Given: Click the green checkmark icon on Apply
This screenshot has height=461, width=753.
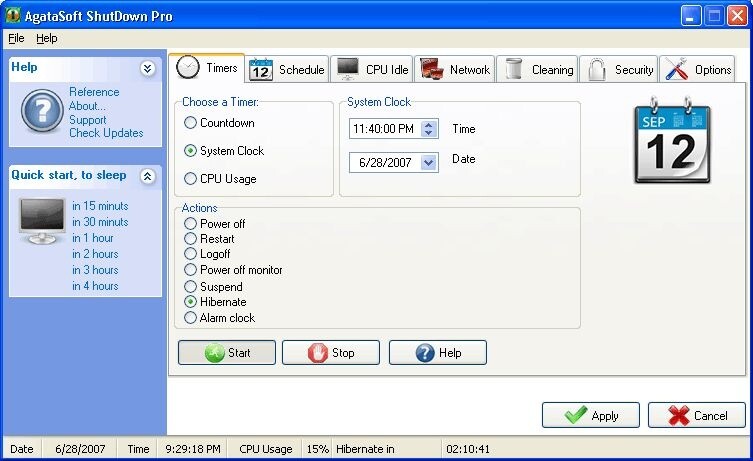Looking at the screenshot, I should point(575,415).
